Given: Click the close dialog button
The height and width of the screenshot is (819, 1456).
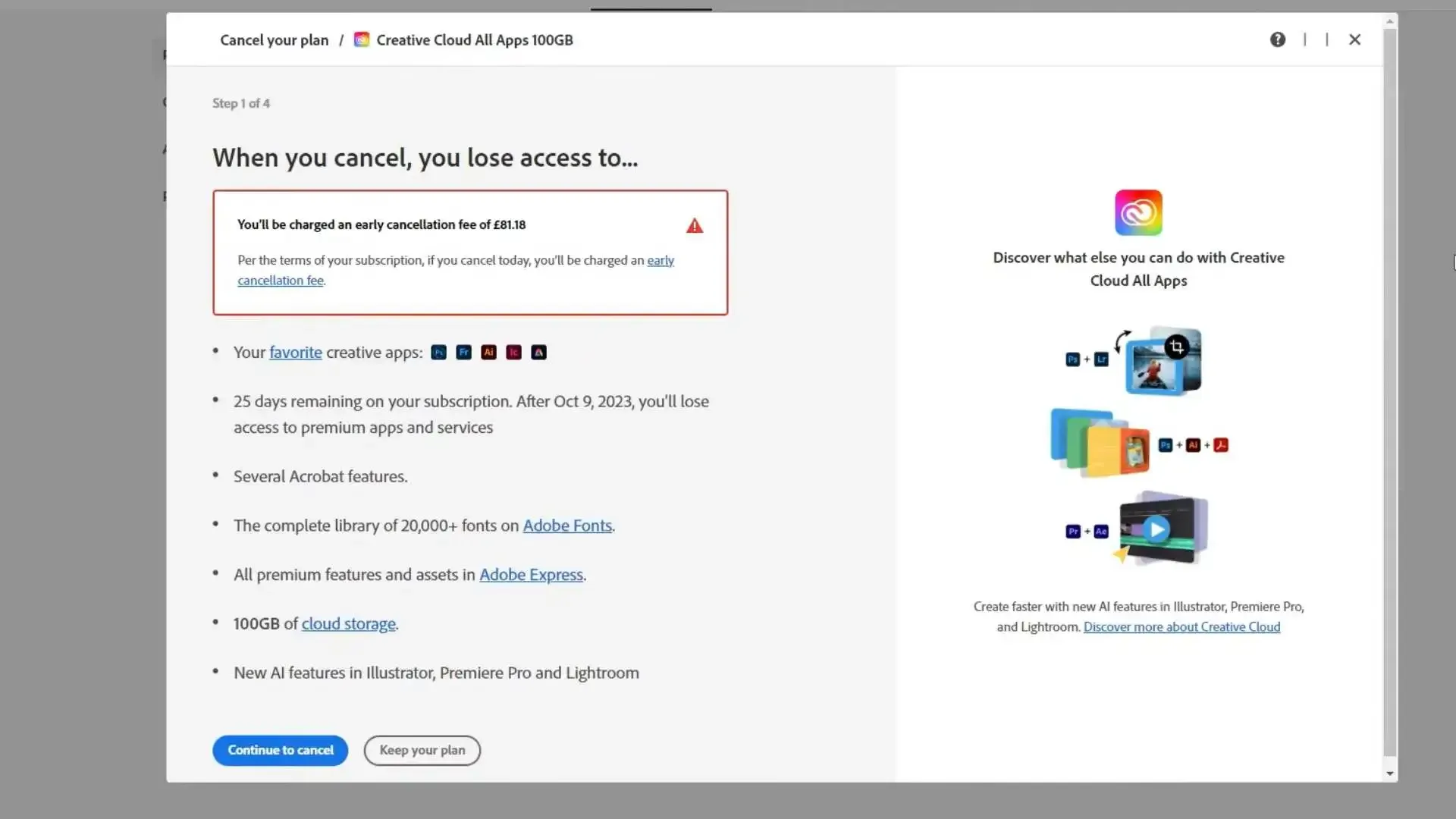Looking at the screenshot, I should 1355,39.
